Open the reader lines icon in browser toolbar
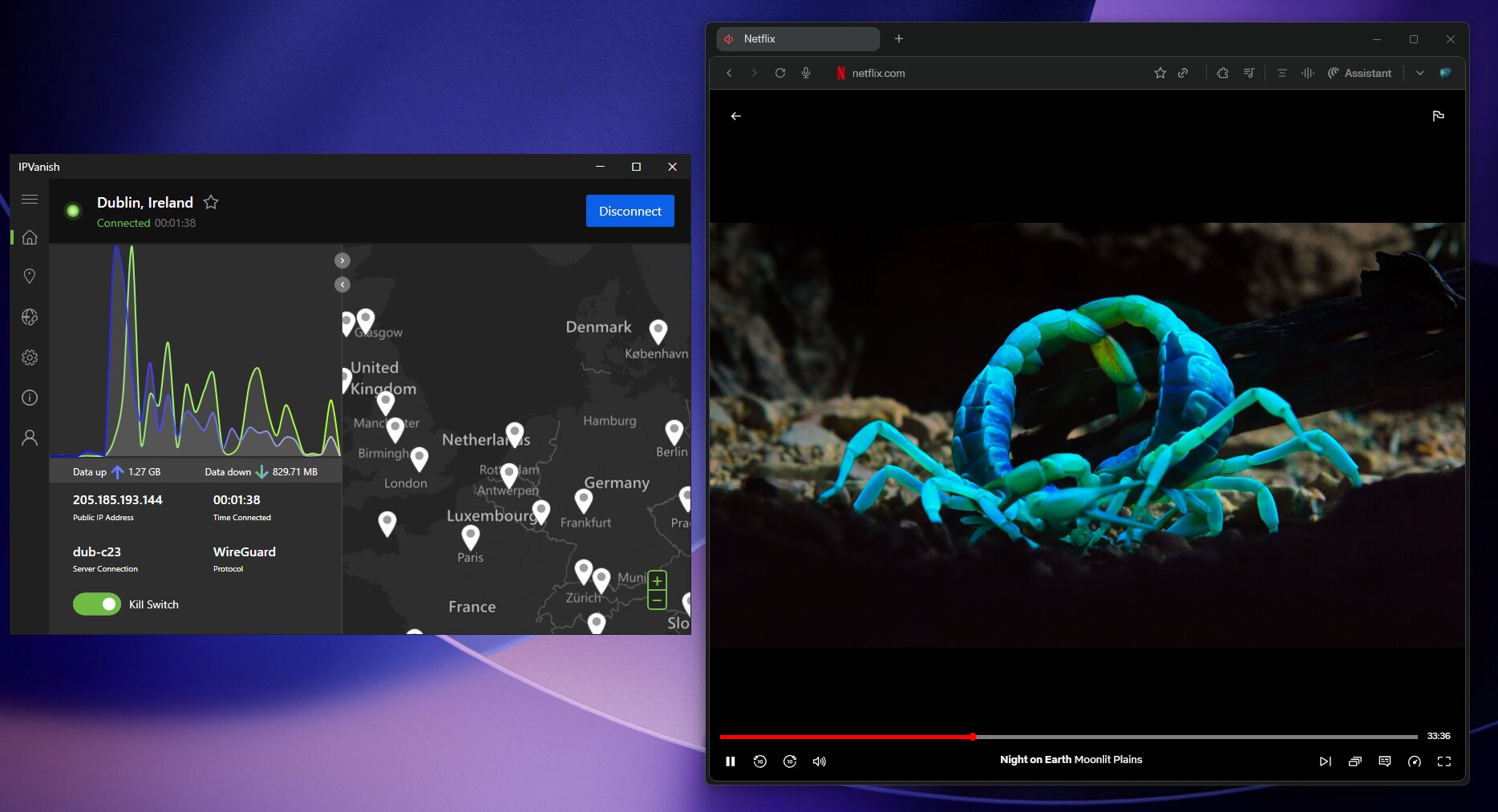This screenshot has width=1498, height=812. tap(1281, 73)
